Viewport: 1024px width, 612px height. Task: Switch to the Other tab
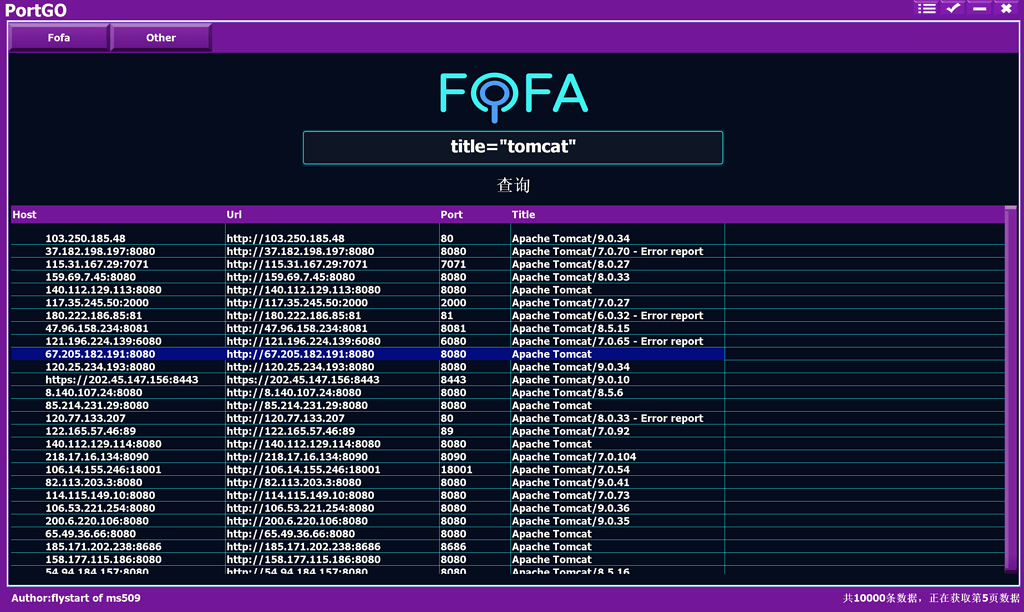[160, 38]
